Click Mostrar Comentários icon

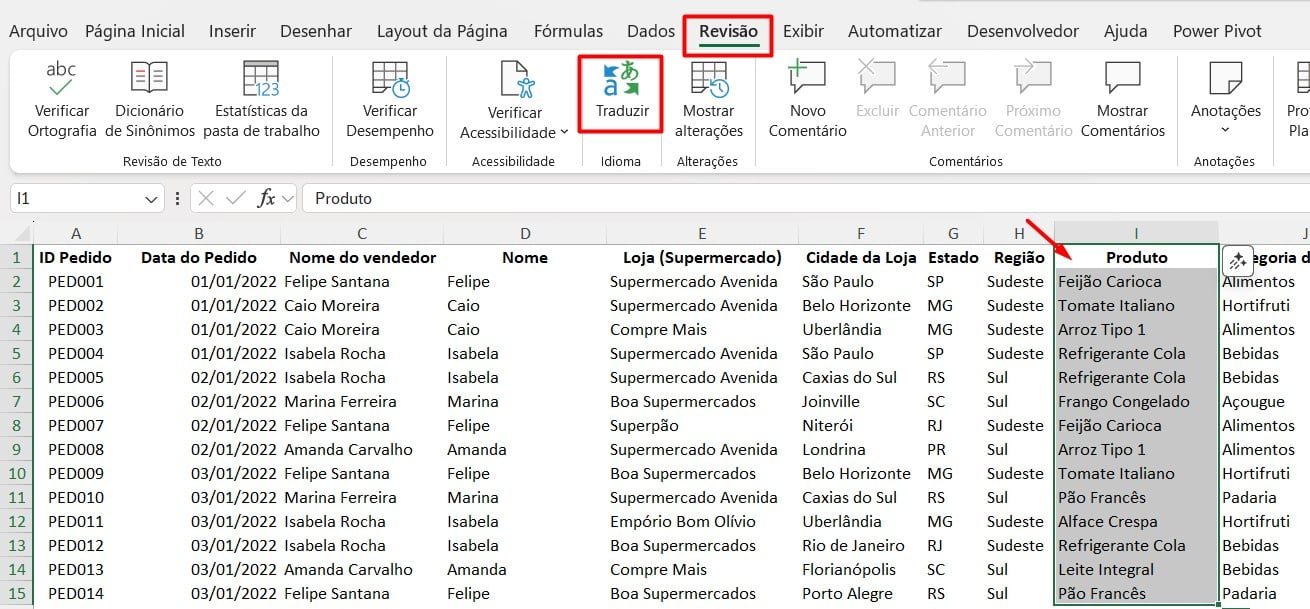pyautogui.click(x=1122, y=80)
